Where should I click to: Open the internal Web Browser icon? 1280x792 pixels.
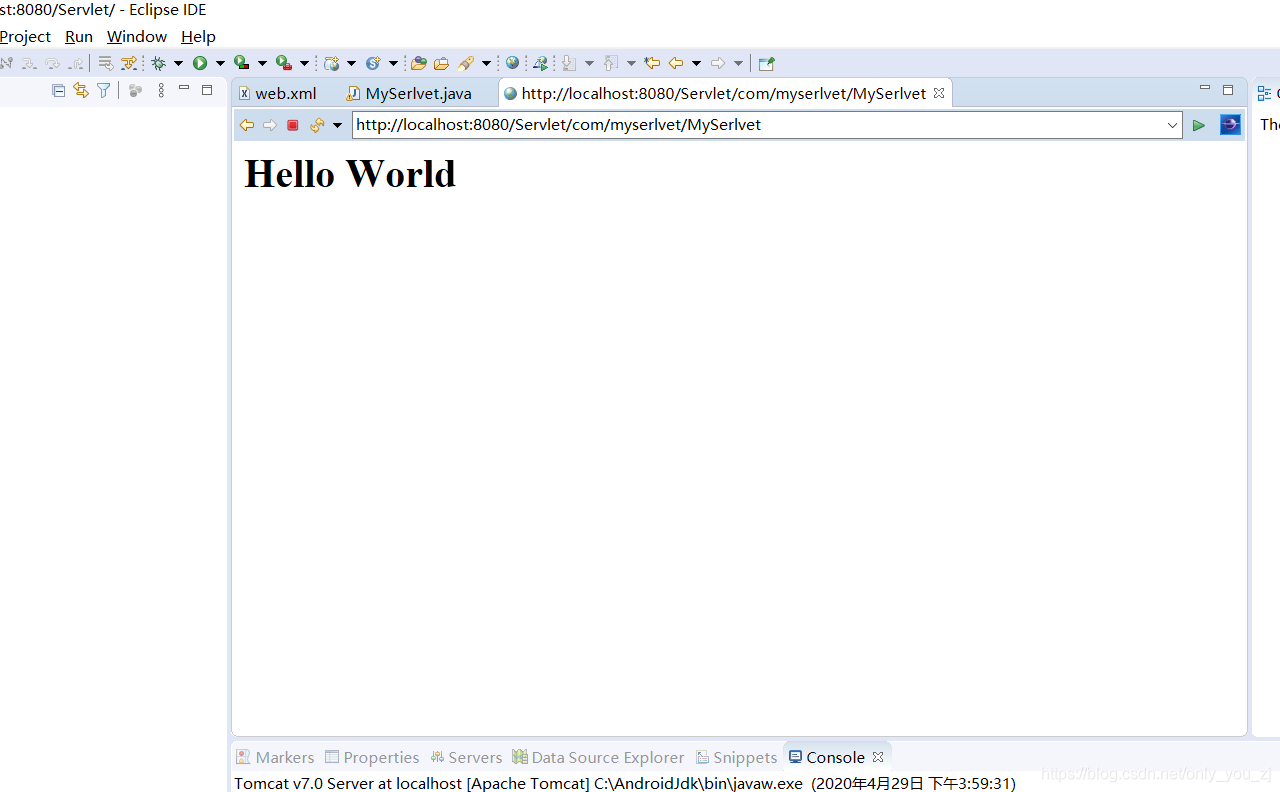[513, 62]
